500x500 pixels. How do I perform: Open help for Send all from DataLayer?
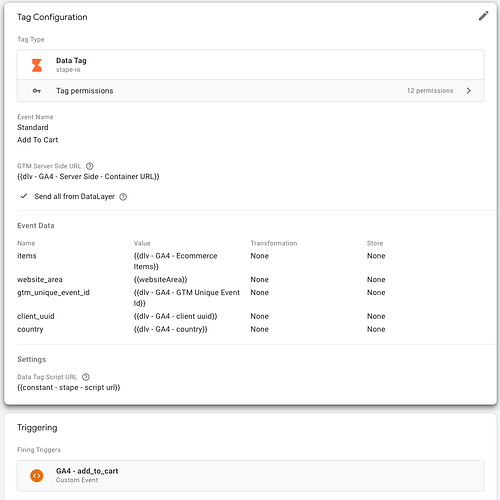point(123,197)
